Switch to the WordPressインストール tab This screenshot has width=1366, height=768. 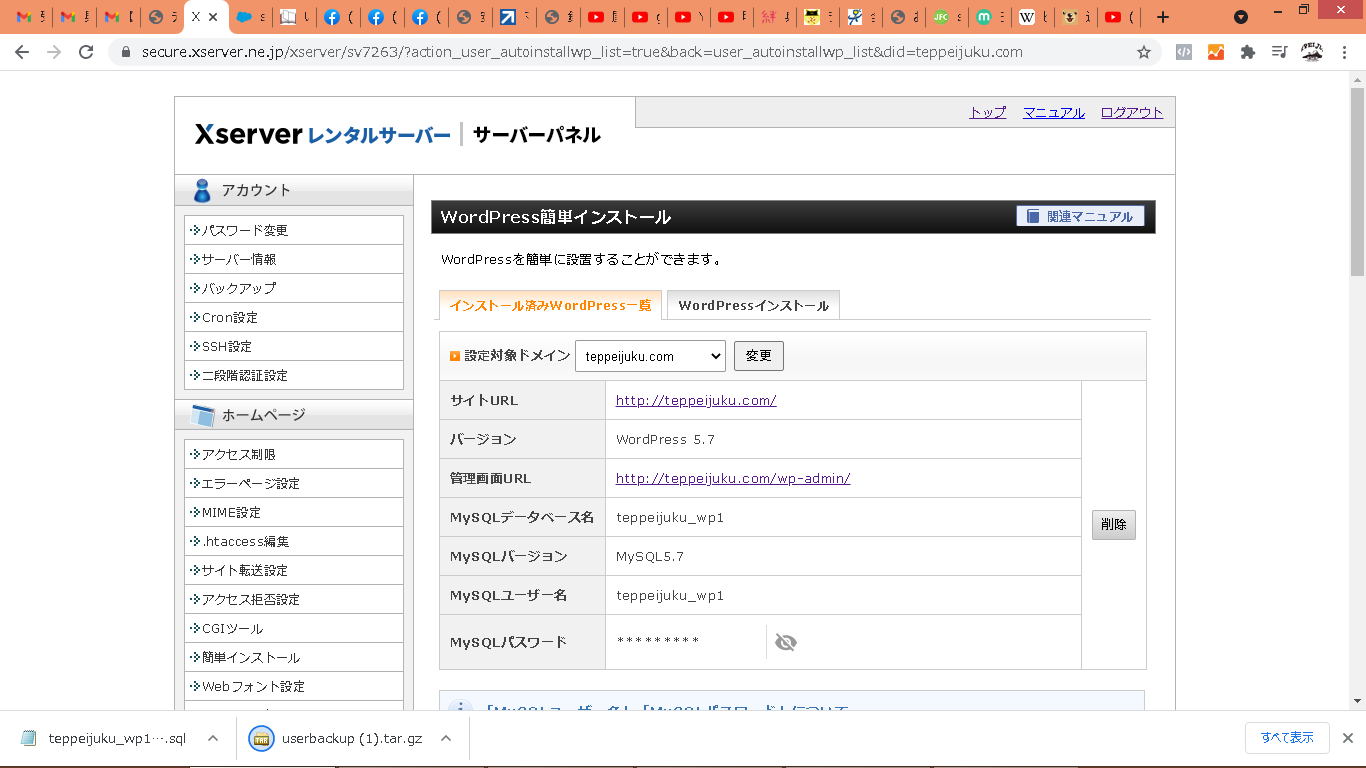[753, 305]
